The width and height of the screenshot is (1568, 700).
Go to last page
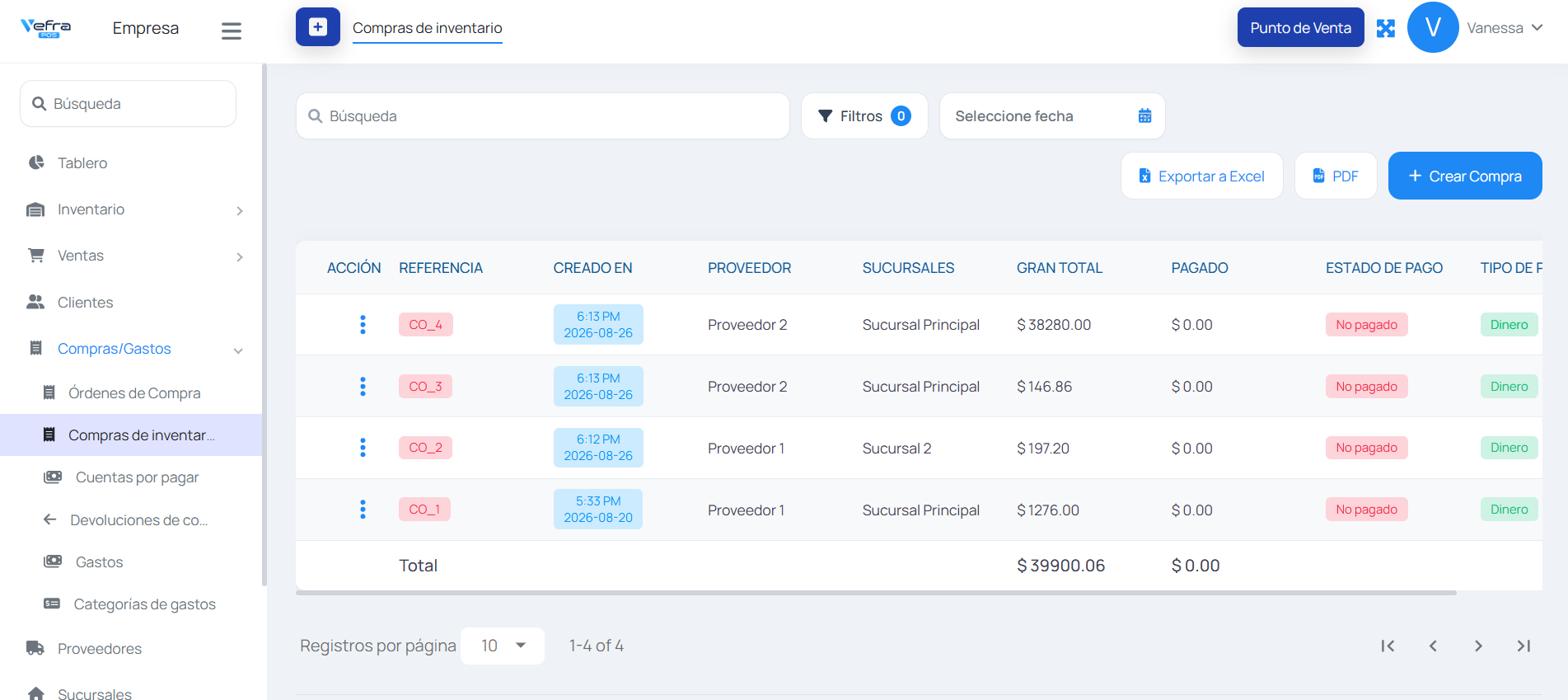coord(1524,646)
